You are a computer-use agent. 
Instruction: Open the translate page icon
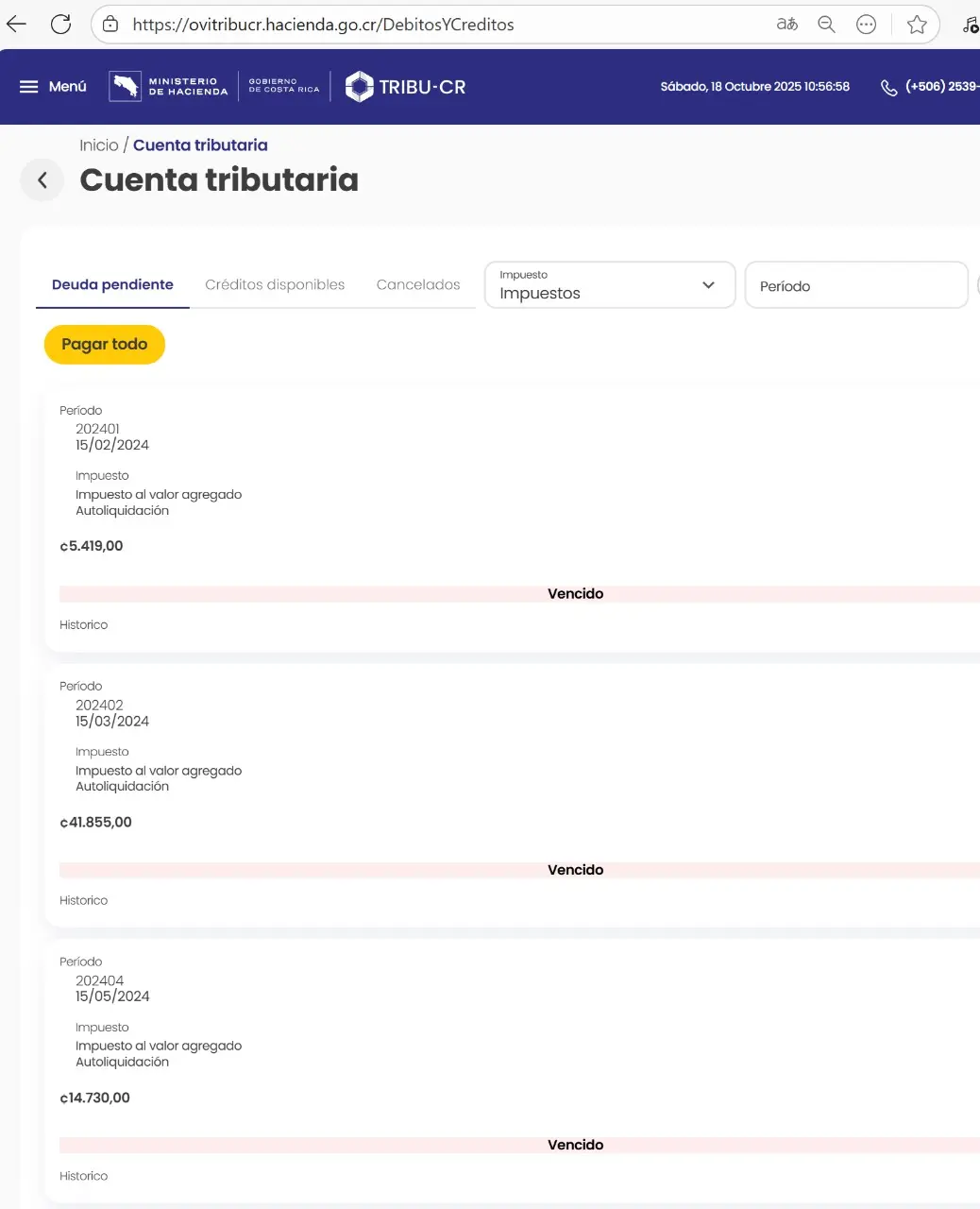(786, 25)
